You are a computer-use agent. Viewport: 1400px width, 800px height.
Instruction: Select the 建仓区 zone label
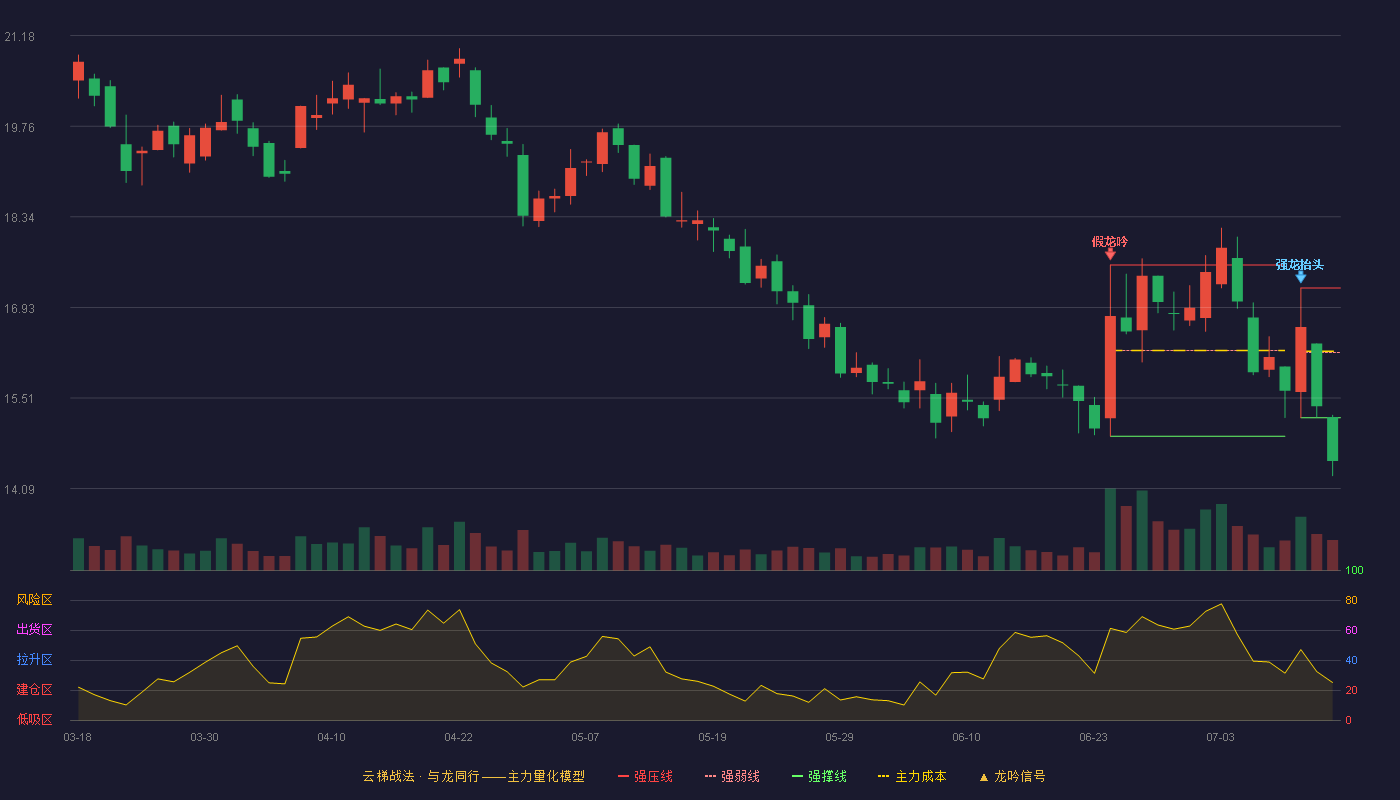point(34,690)
